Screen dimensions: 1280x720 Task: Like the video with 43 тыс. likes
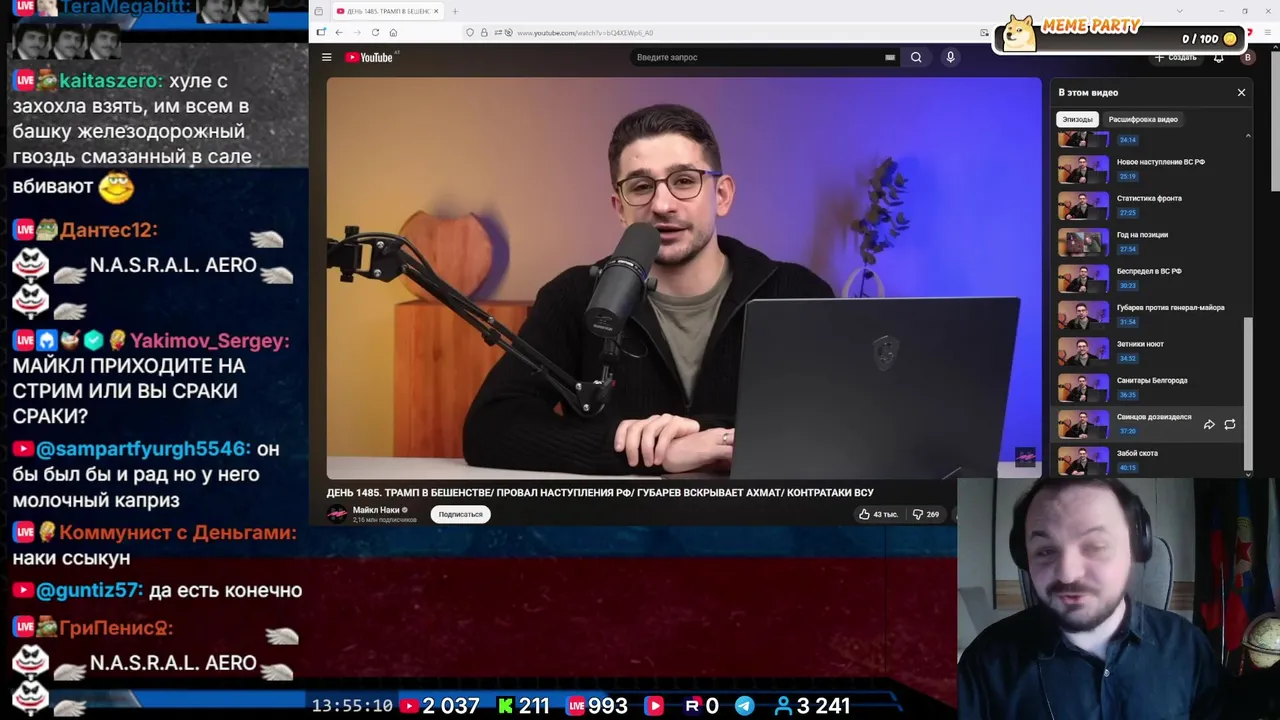click(x=878, y=514)
